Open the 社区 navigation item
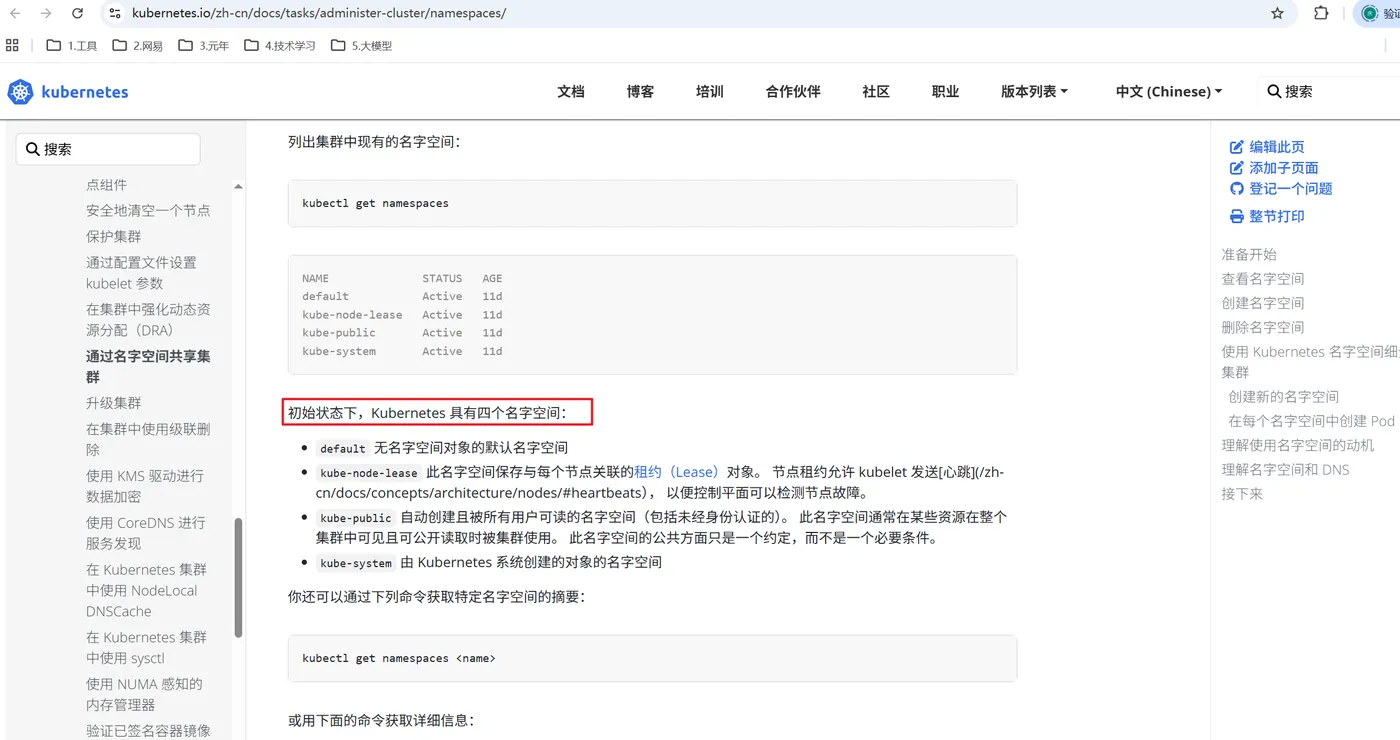 [x=876, y=91]
